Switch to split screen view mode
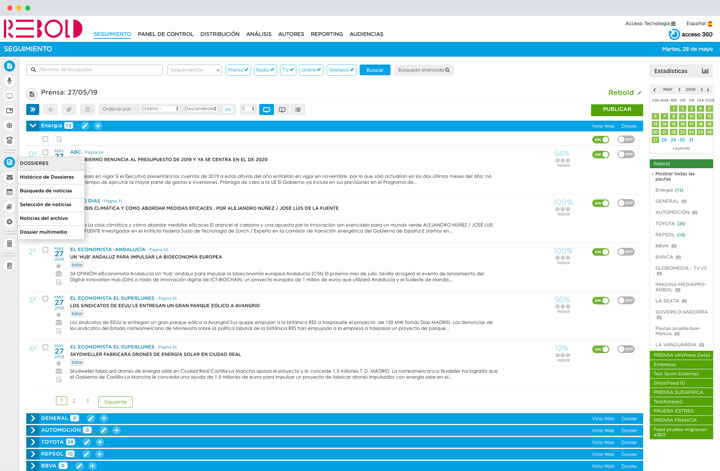 [282, 109]
